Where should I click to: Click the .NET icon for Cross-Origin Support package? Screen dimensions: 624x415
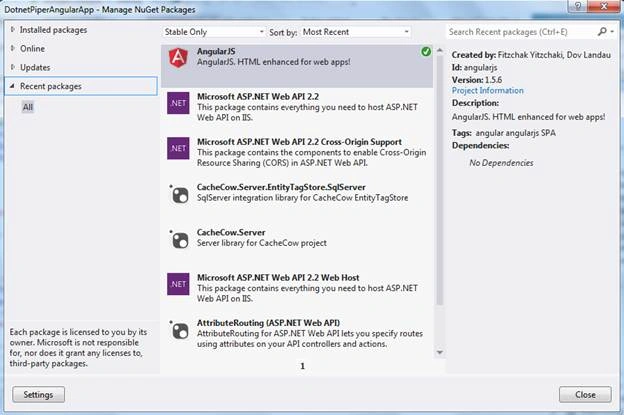(178, 148)
